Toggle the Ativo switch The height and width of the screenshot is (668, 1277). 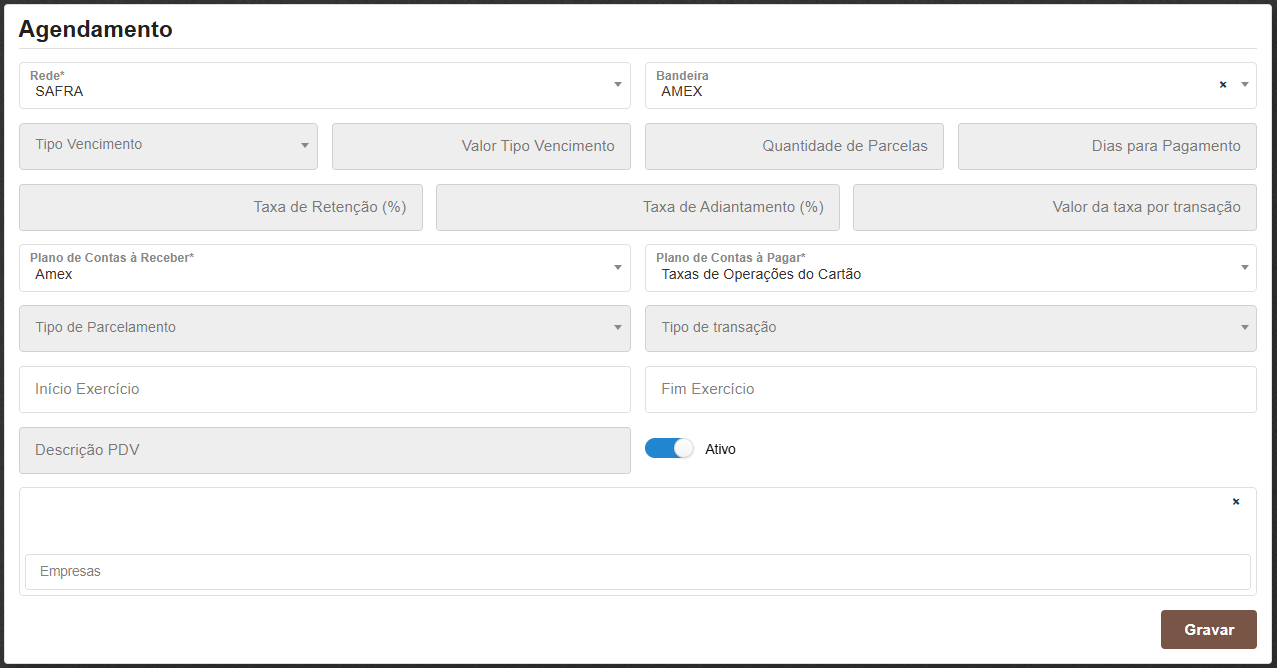tap(669, 449)
